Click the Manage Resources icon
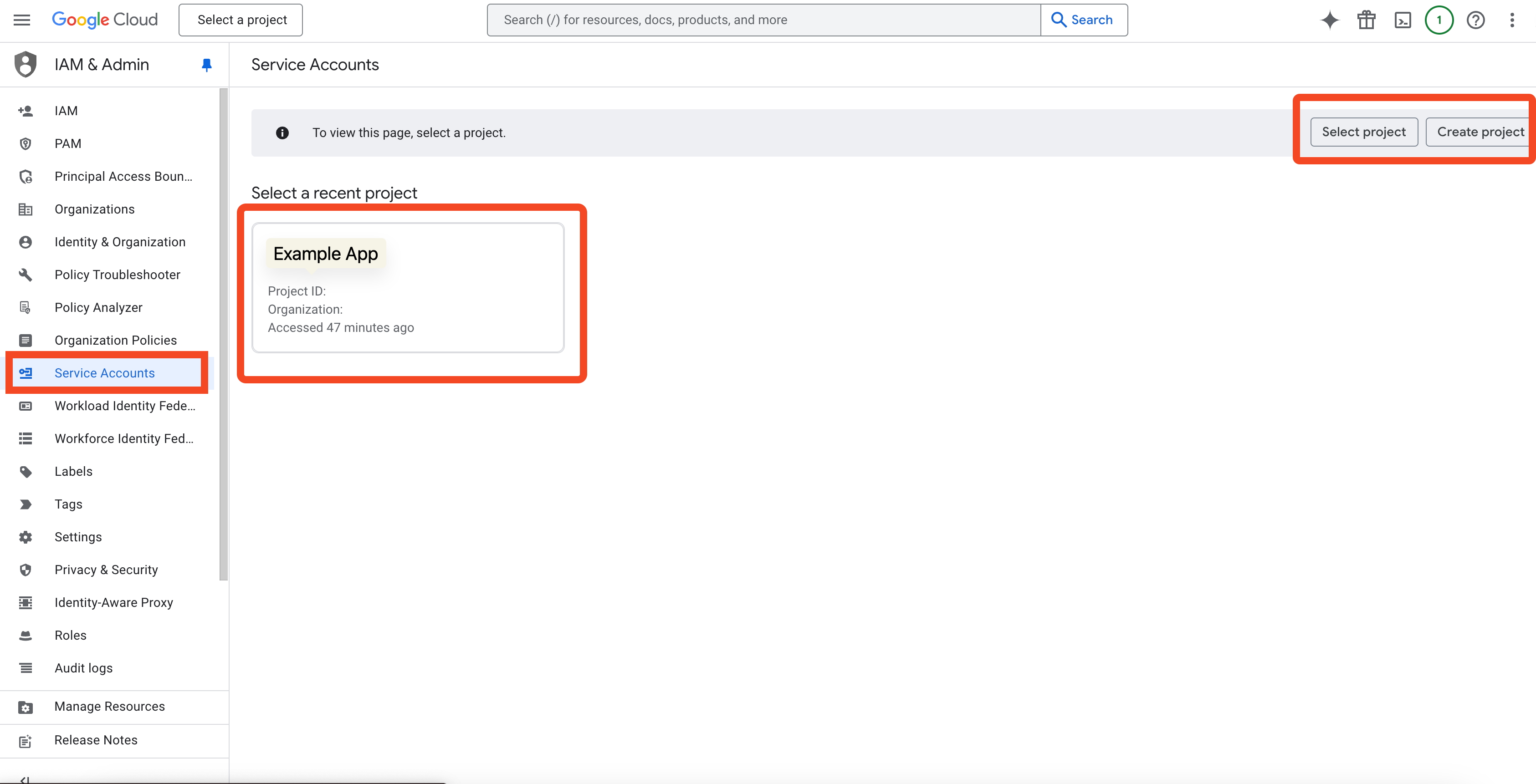 click(25, 707)
